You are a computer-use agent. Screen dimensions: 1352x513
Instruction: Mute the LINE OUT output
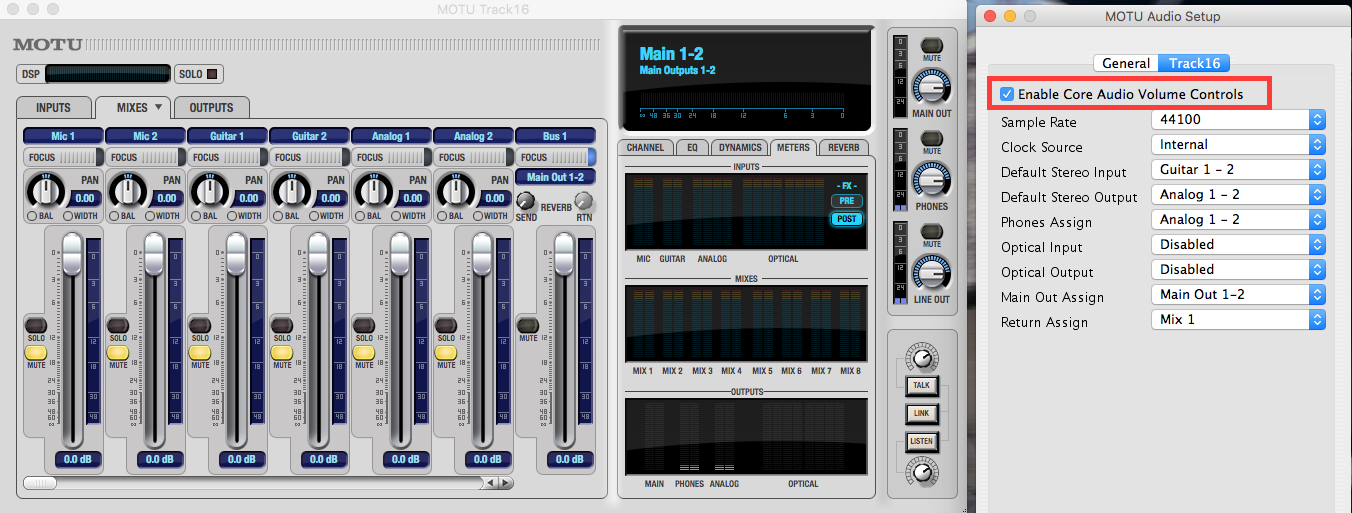(x=932, y=232)
